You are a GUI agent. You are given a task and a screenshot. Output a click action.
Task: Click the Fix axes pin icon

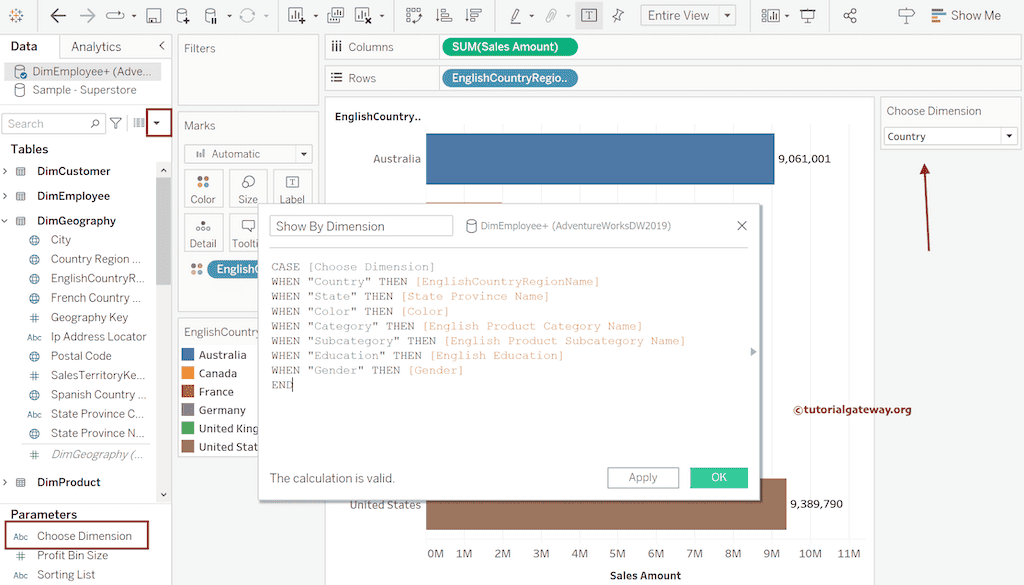[x=618, y=16]
